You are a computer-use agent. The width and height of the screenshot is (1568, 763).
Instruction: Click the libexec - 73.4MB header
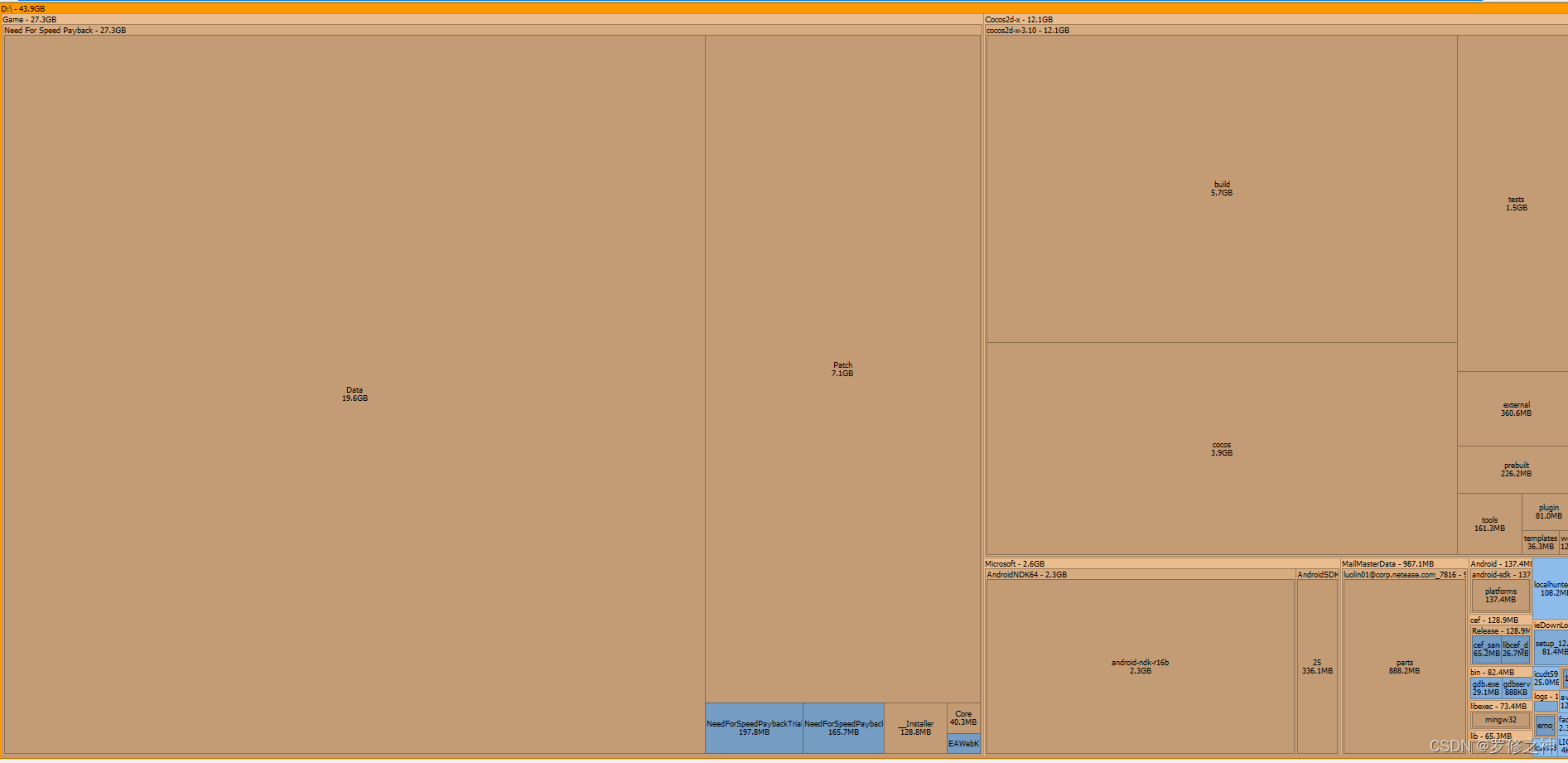coord(1500,706)
